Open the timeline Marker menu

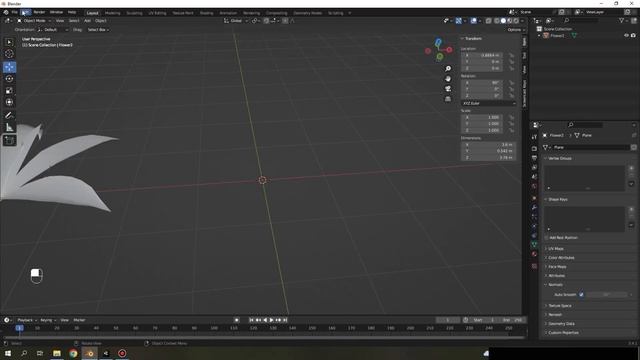coord(79,320)
